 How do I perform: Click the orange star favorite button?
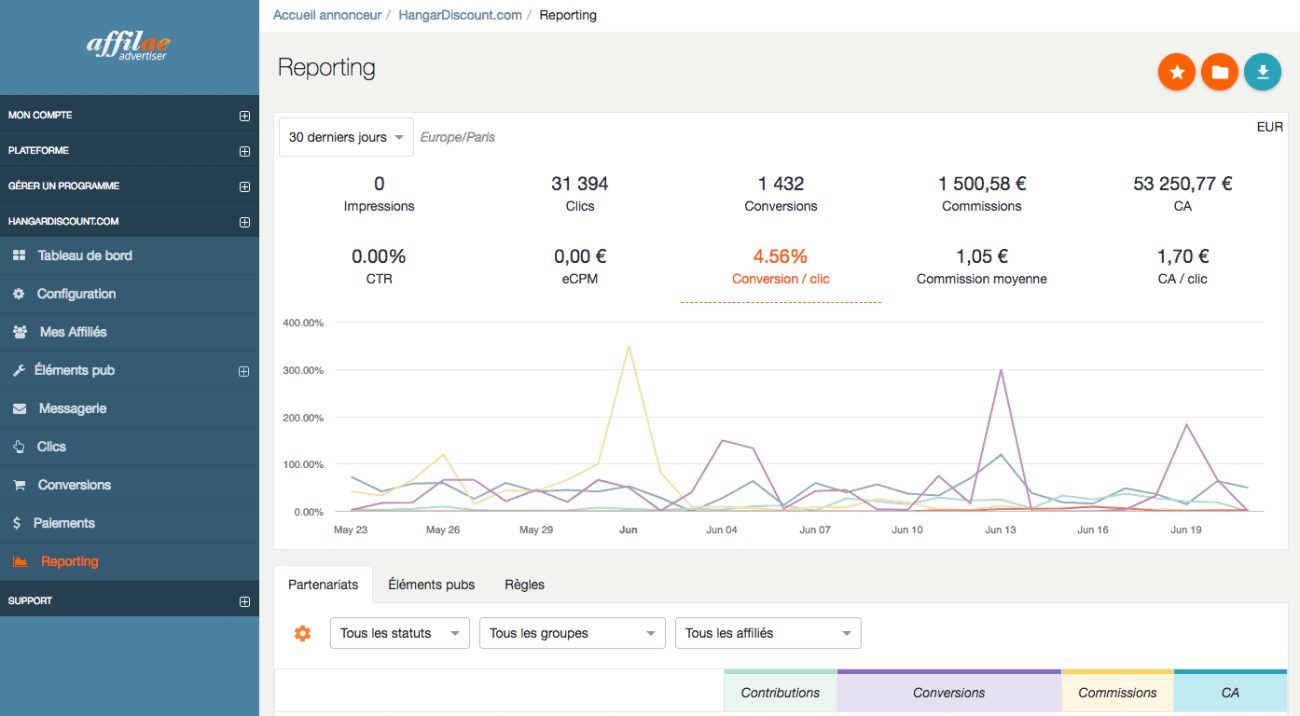[1177, 72]
